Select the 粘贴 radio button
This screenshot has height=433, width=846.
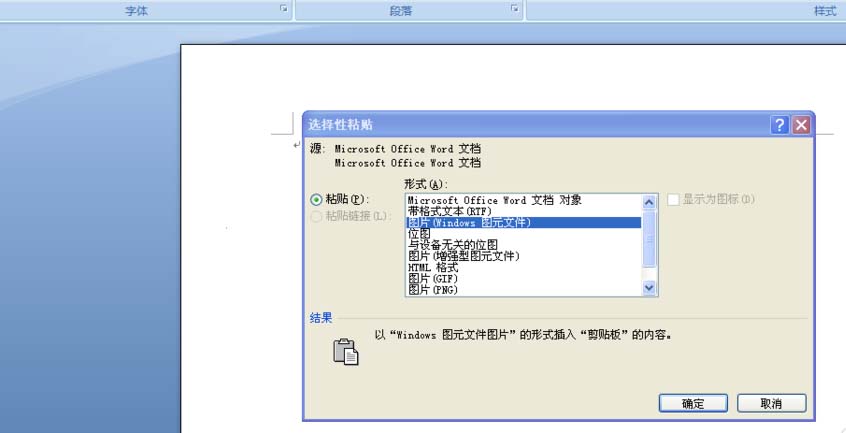coord(316,200)
